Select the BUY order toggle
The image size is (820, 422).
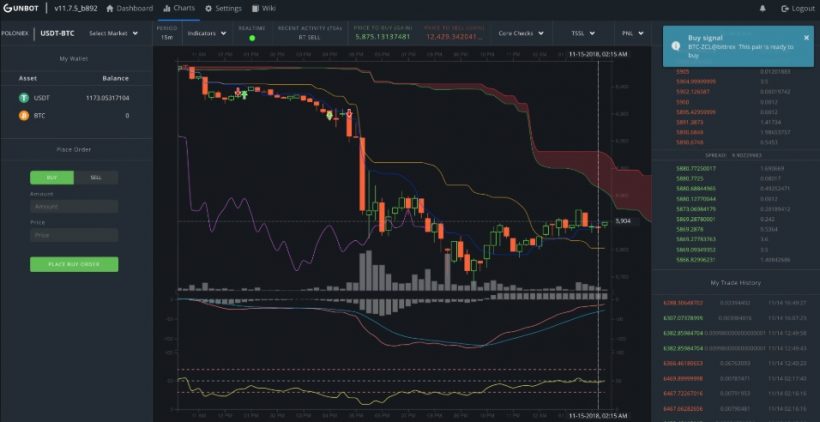(52, 178)
